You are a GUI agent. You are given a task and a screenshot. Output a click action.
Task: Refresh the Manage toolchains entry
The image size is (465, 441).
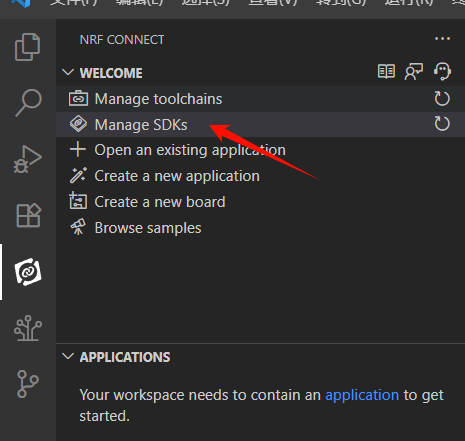coord(442,99)
